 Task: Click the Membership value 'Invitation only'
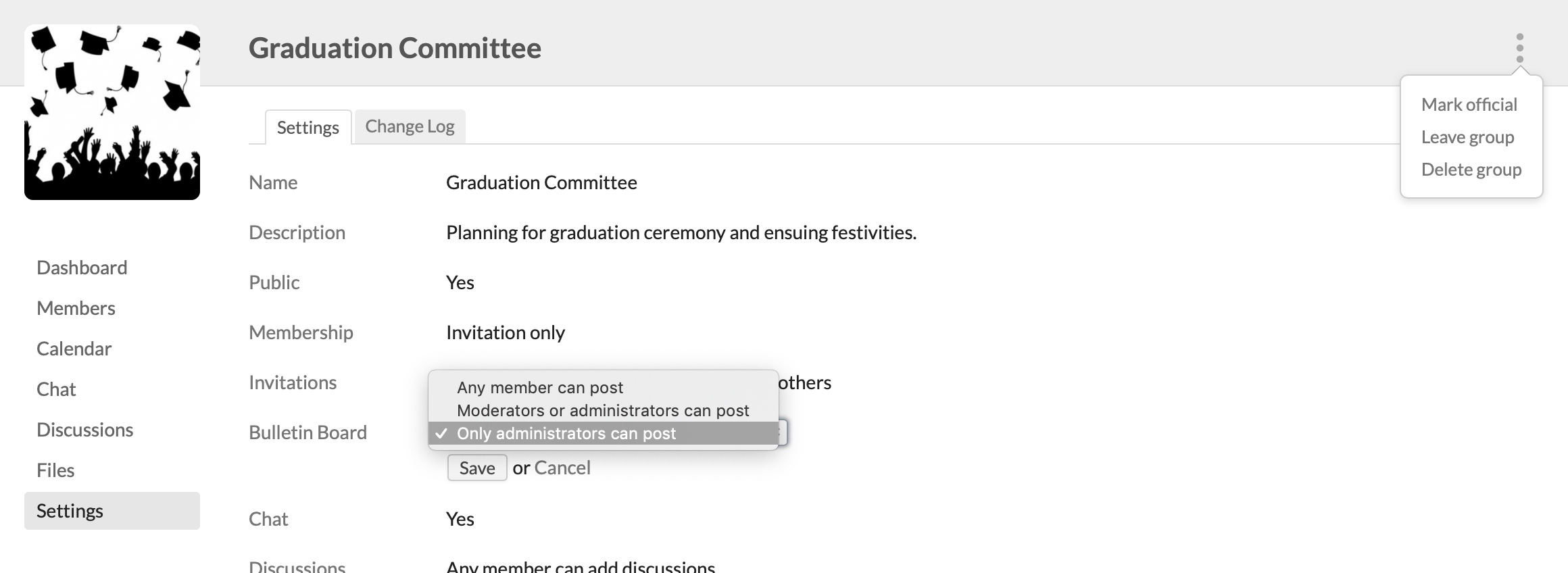click(x=505, y=332)
